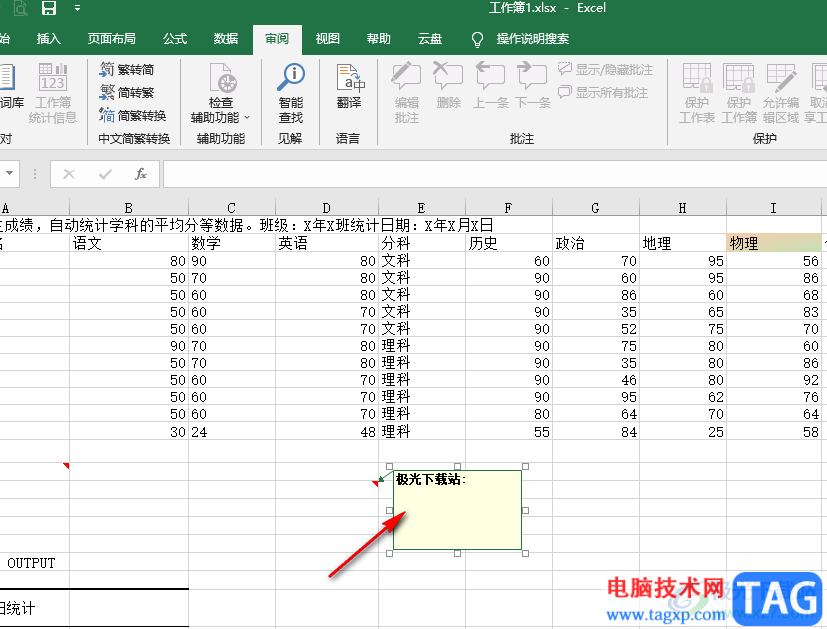The width and height of the screenshot is (827, 629).
Task: Select the highlighted 物理 header cell
Action: pos(773,243)
